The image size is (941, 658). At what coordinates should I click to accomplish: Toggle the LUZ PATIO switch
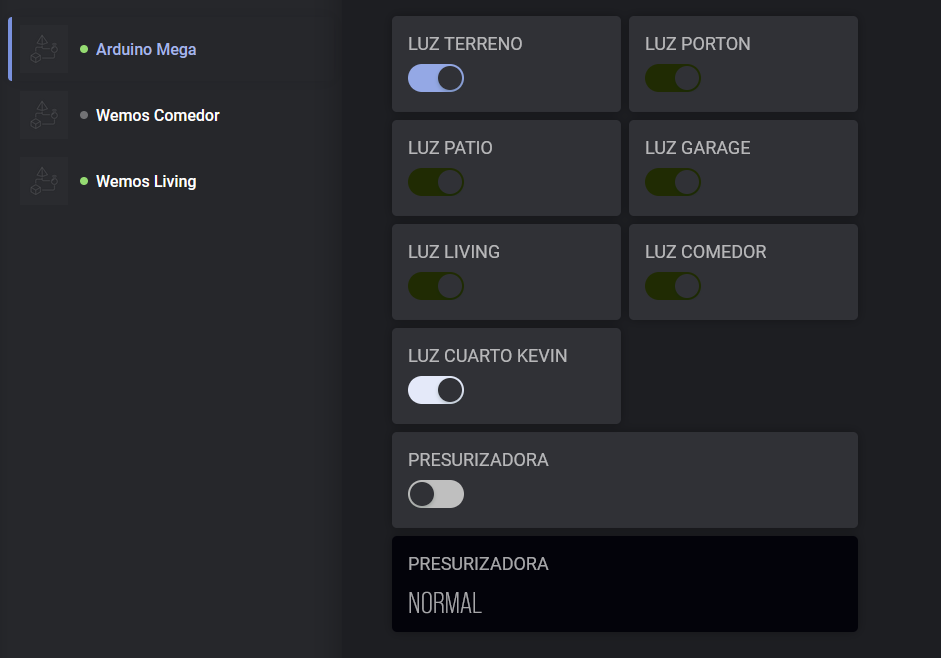[436, 182]
